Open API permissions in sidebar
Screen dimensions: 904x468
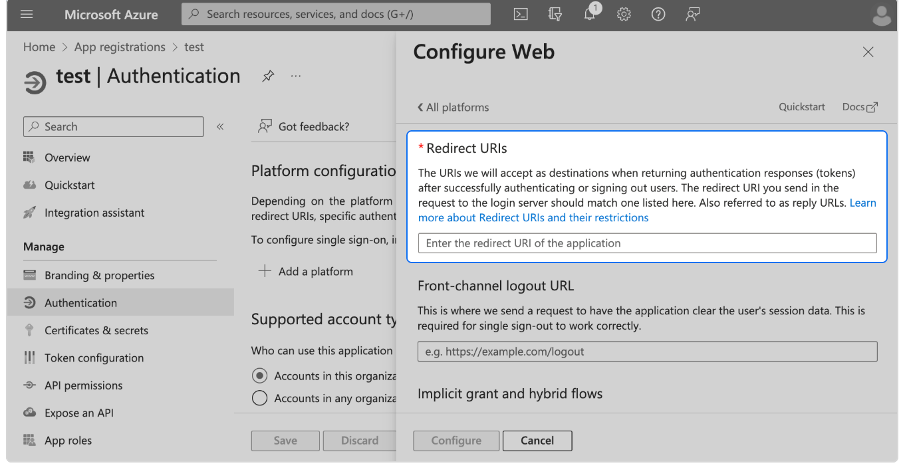click(83, 385)
